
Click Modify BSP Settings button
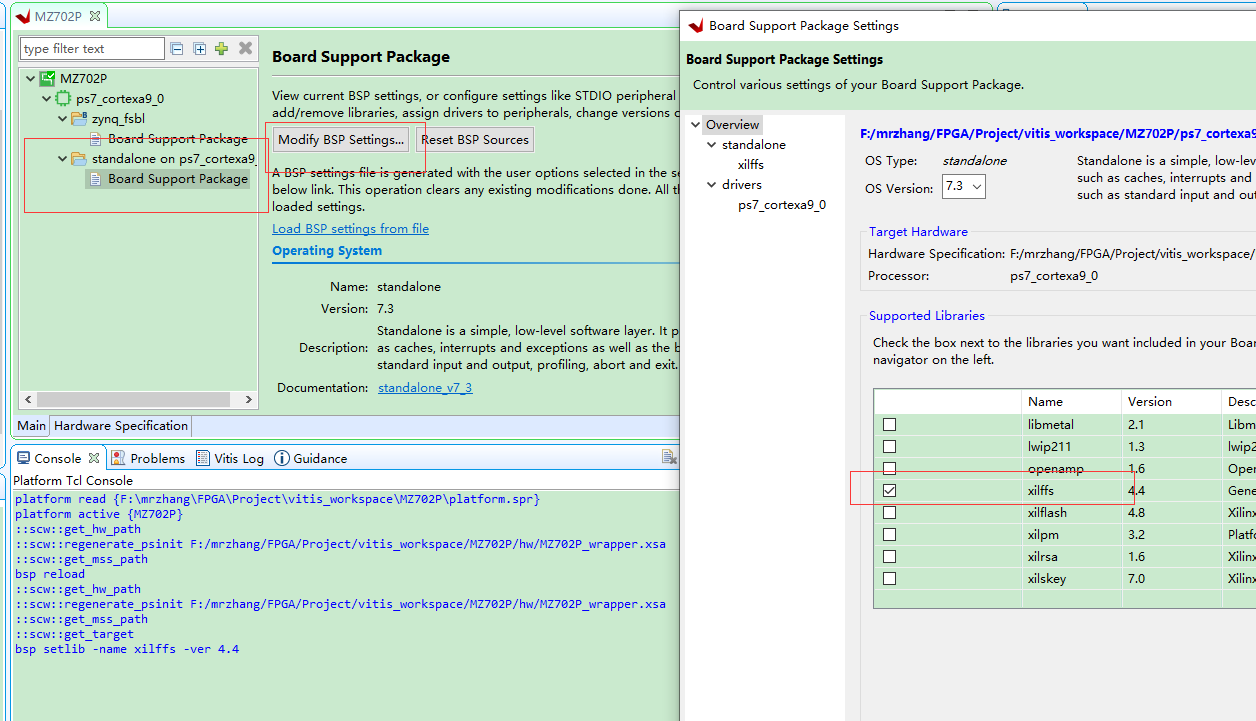[341, 139]
